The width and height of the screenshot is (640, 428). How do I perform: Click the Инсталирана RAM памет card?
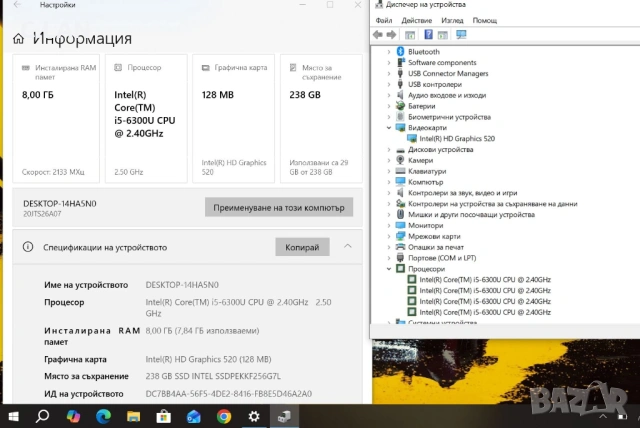(56, 118)
